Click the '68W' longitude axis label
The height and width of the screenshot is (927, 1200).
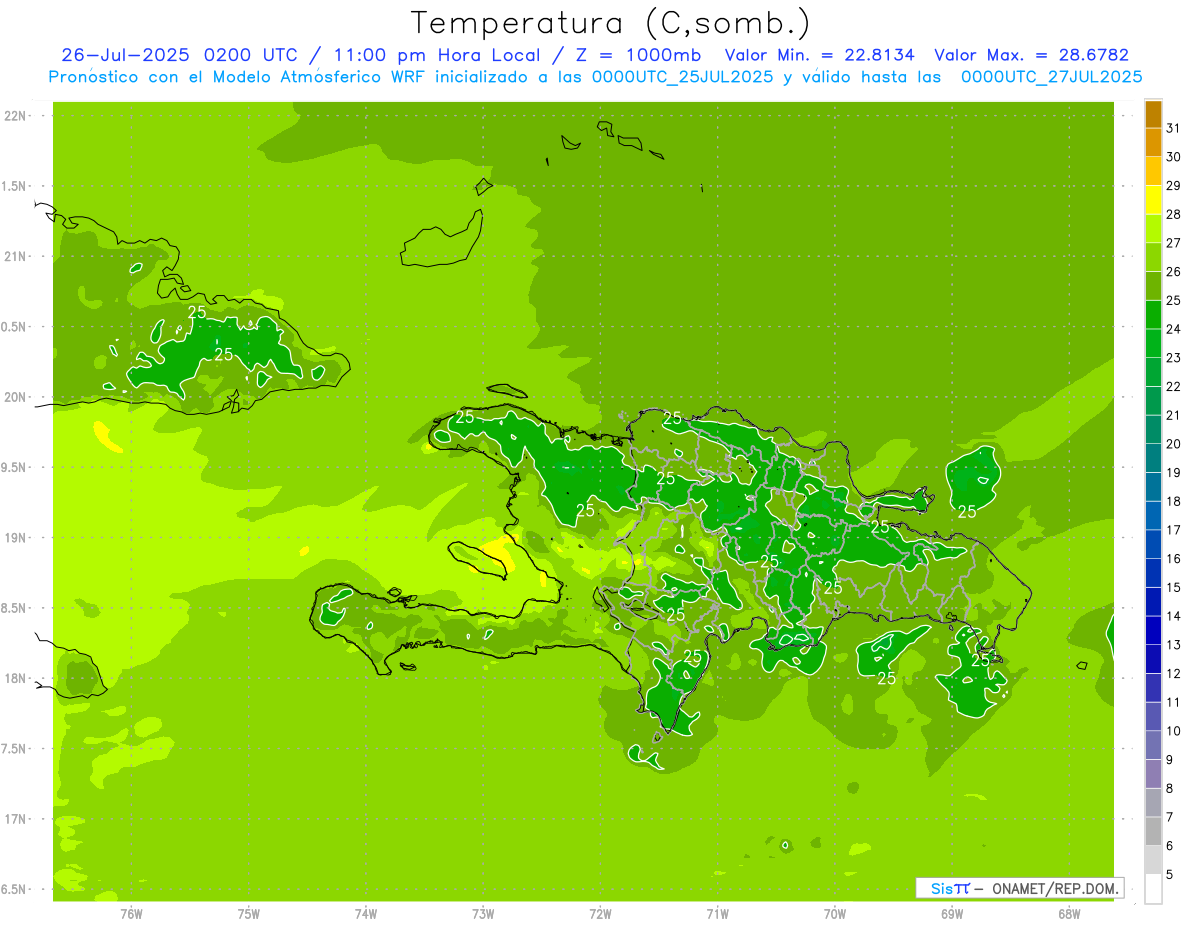coord(1069,914)
